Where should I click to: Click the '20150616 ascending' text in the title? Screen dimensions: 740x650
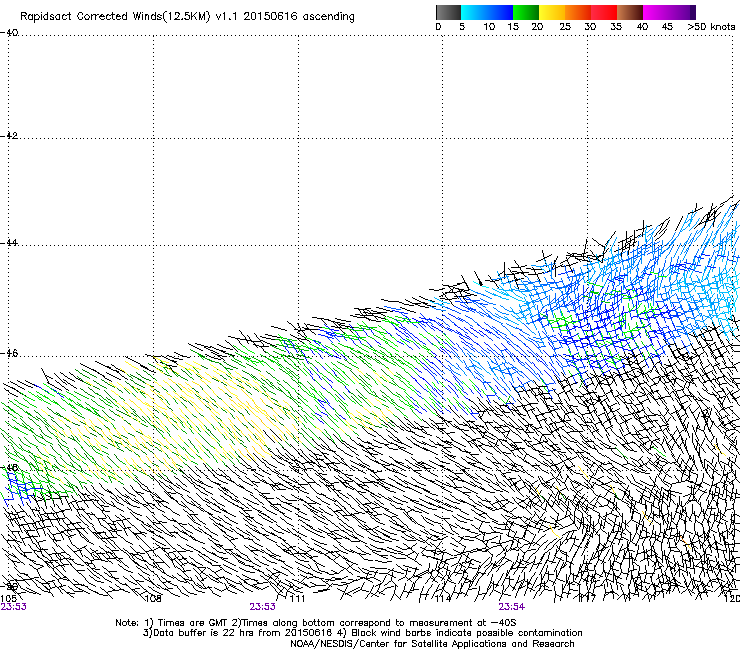coord(299,16)
